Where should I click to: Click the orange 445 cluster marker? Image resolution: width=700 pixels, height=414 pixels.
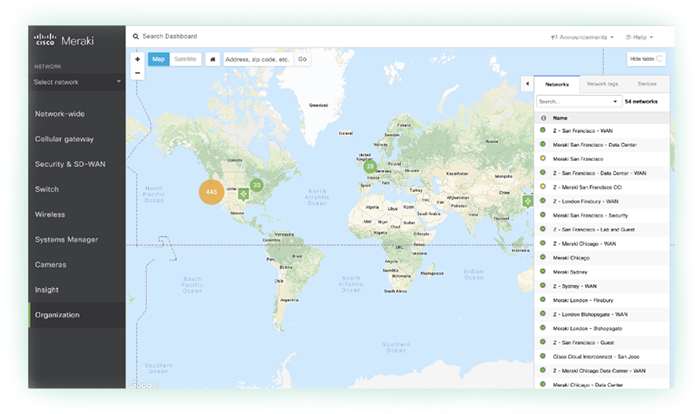coord(211,192)
